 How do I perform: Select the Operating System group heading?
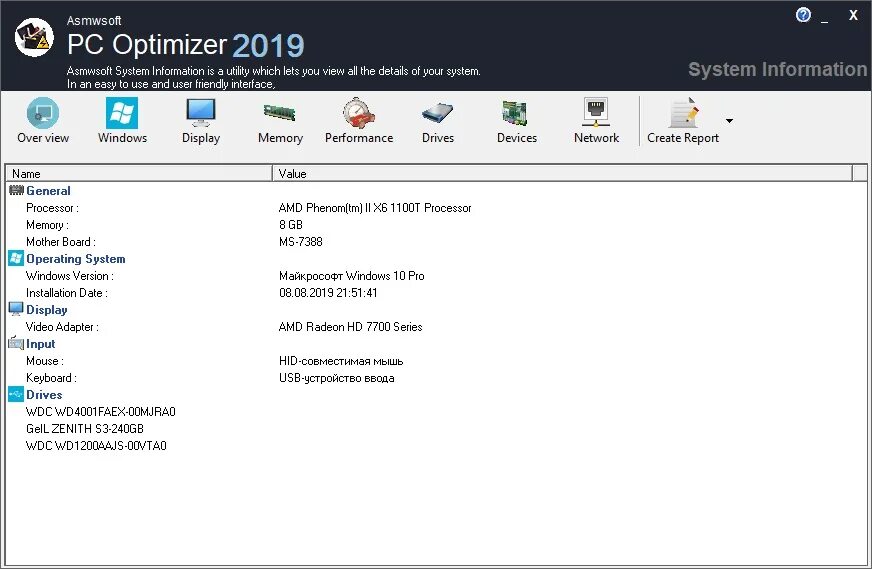click(x=76, y=259)
